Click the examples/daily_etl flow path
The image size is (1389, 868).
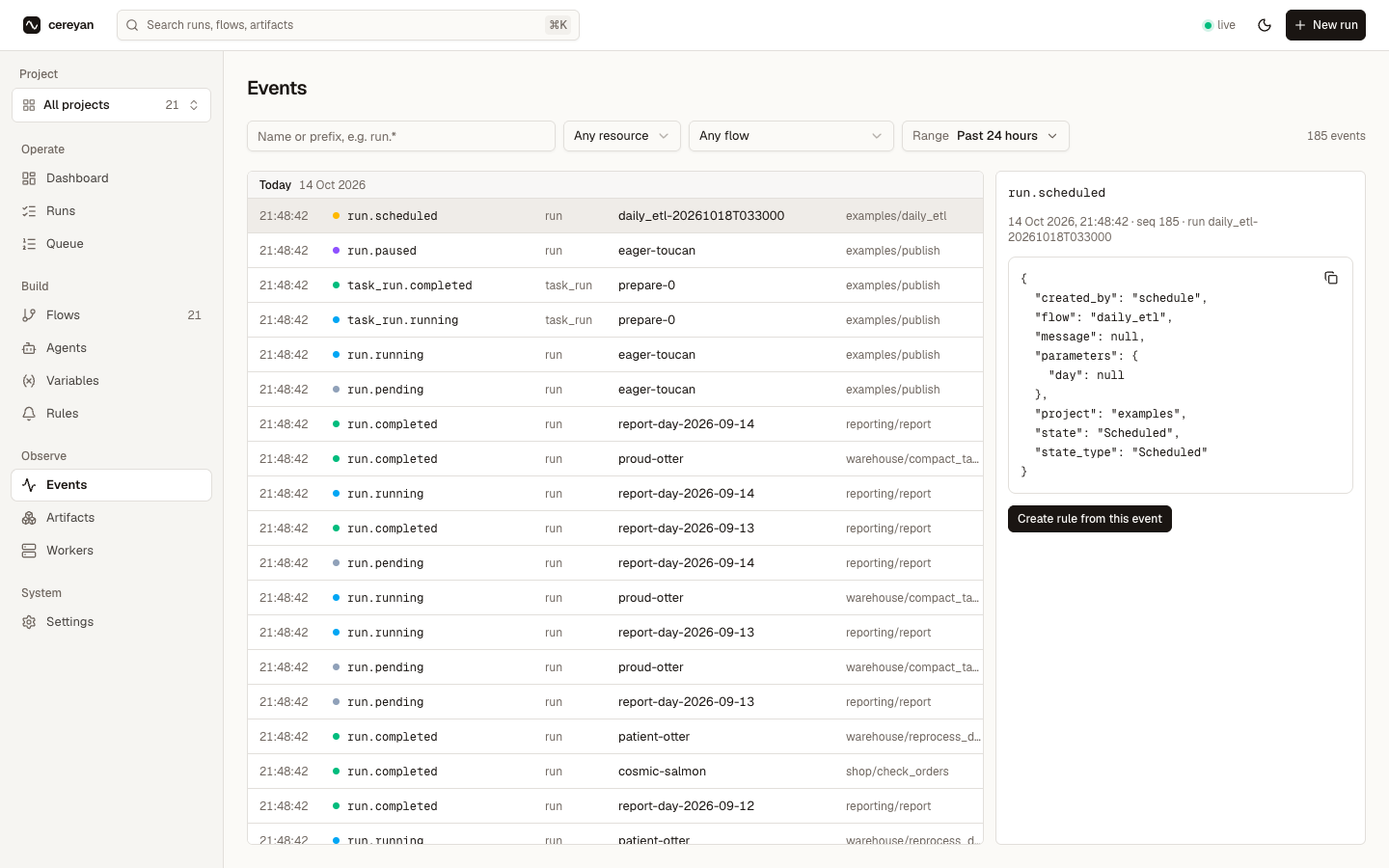point(896,216)
